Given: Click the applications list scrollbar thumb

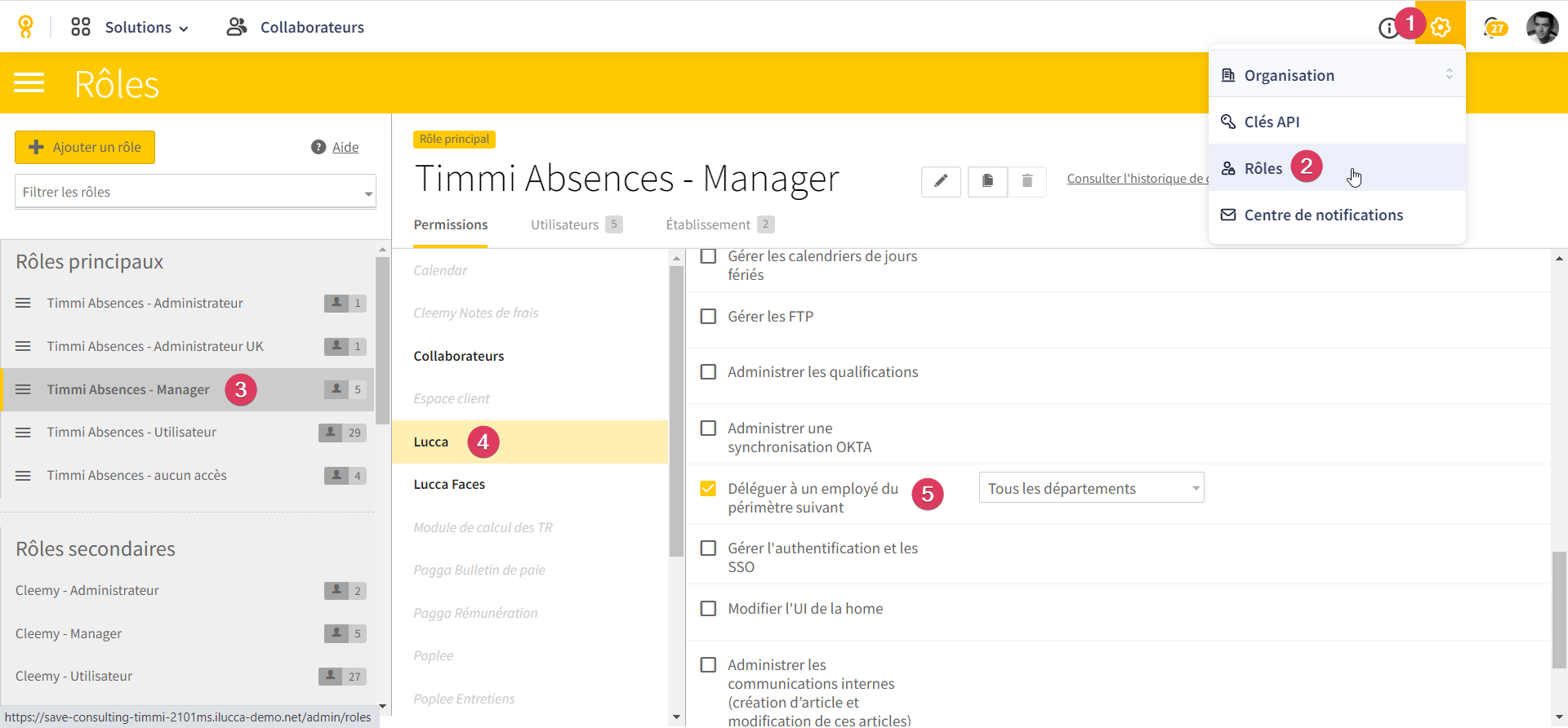Looking at the screenshot, I should [x=676, y=411].
